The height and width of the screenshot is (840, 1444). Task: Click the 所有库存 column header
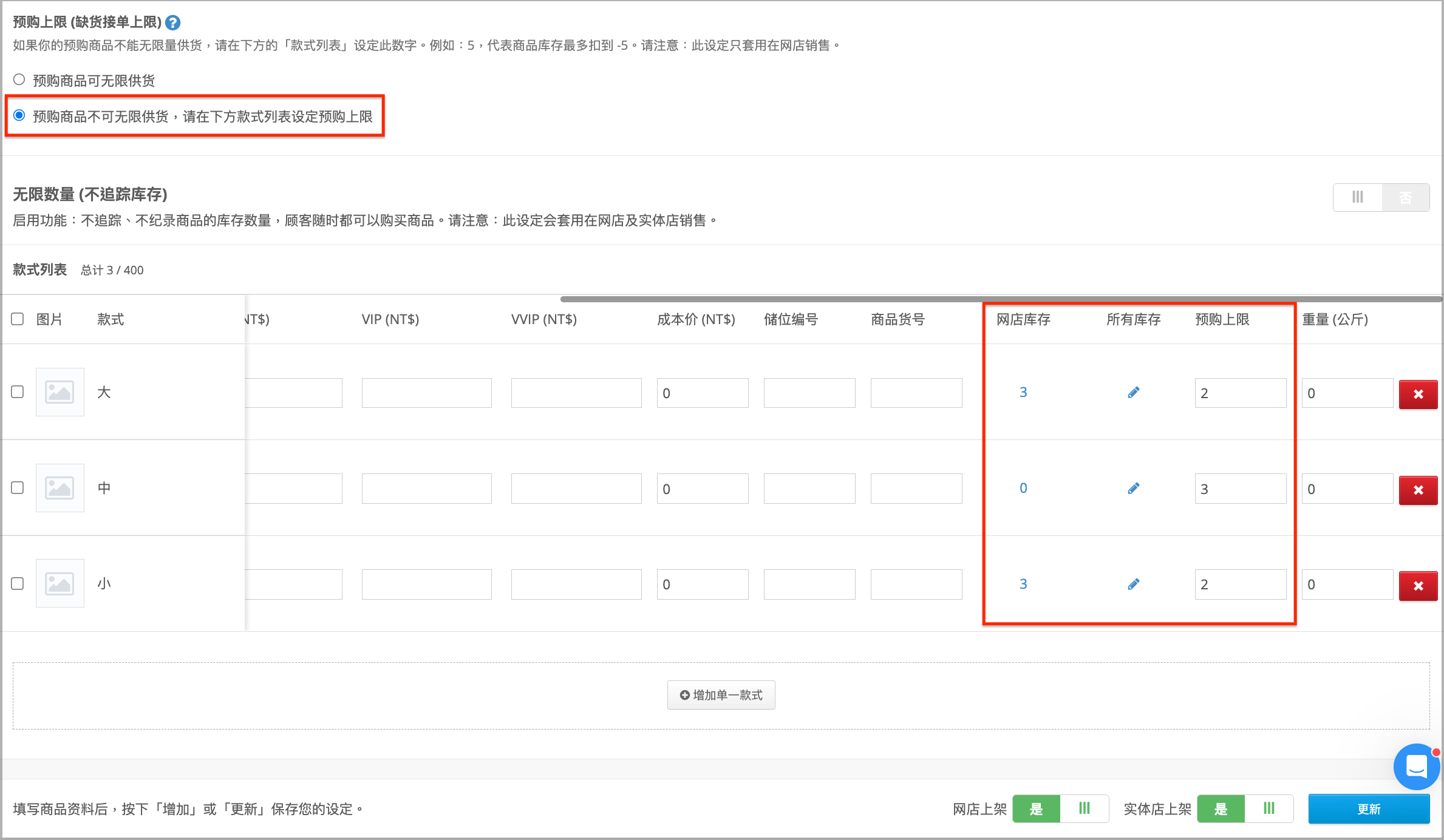pos(1133,319)
